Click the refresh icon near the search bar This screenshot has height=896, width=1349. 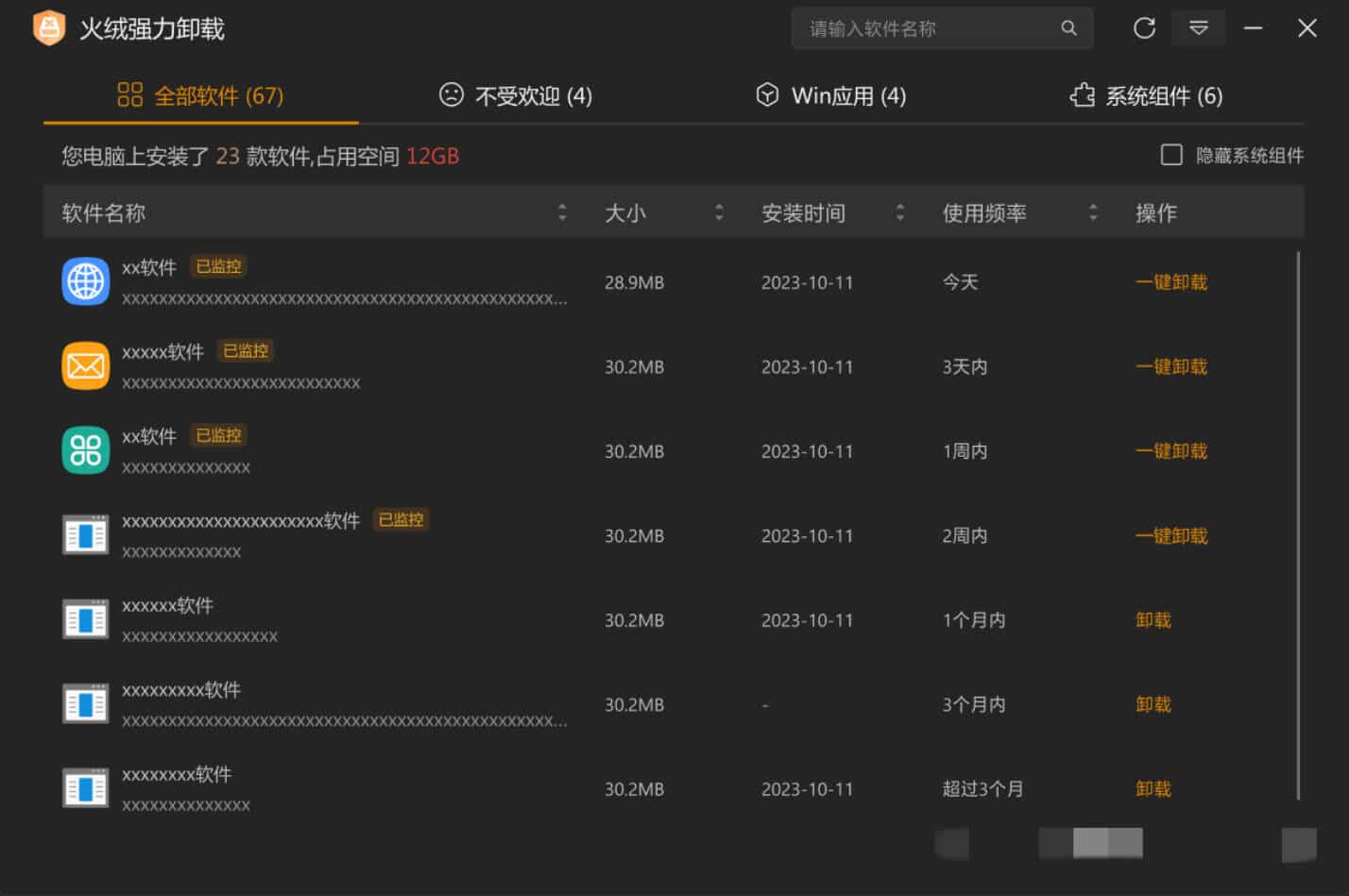coord(1144,28)
